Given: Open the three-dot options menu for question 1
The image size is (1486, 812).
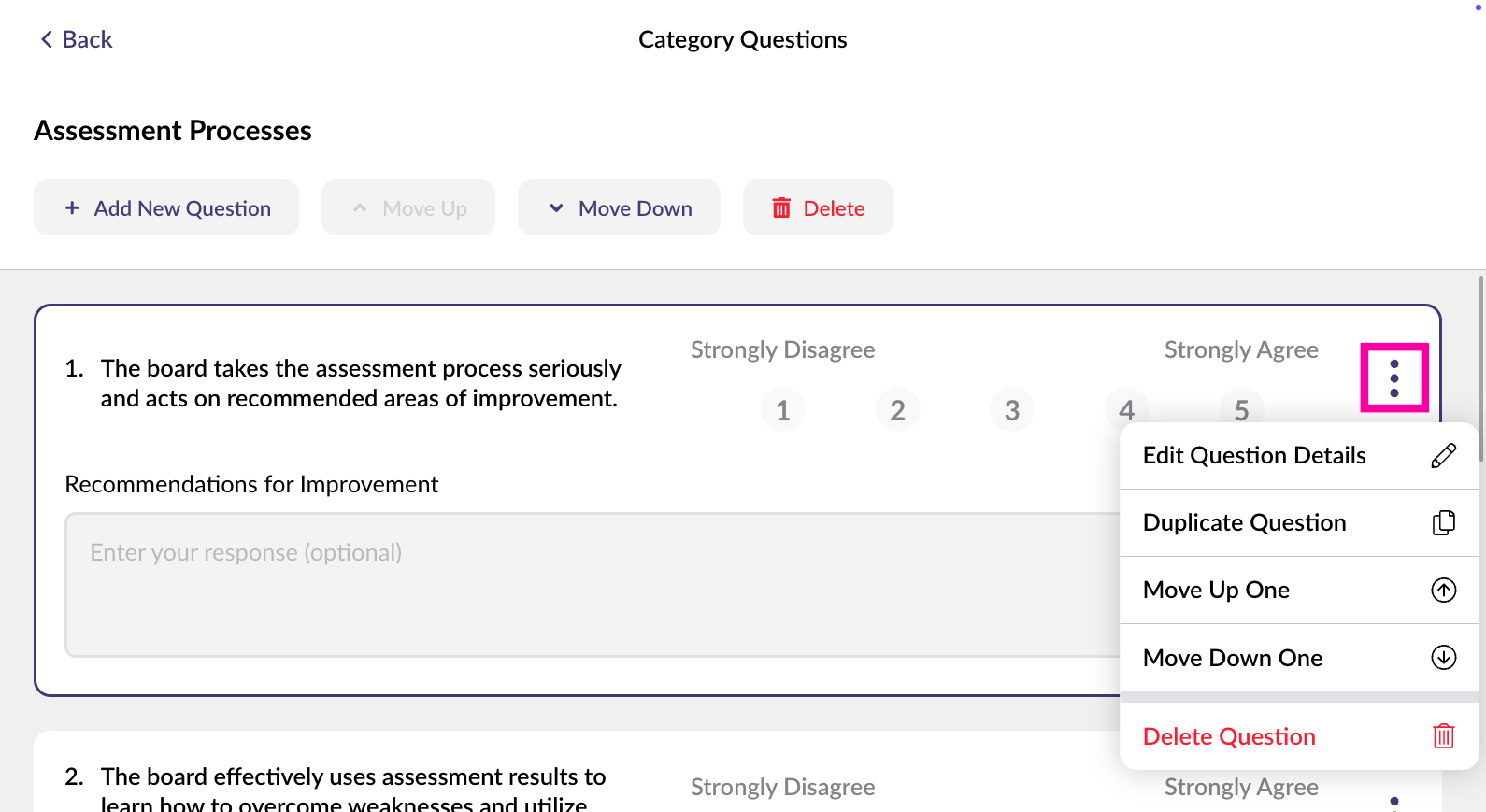Looking at the screenshot, I should 1394,378.
